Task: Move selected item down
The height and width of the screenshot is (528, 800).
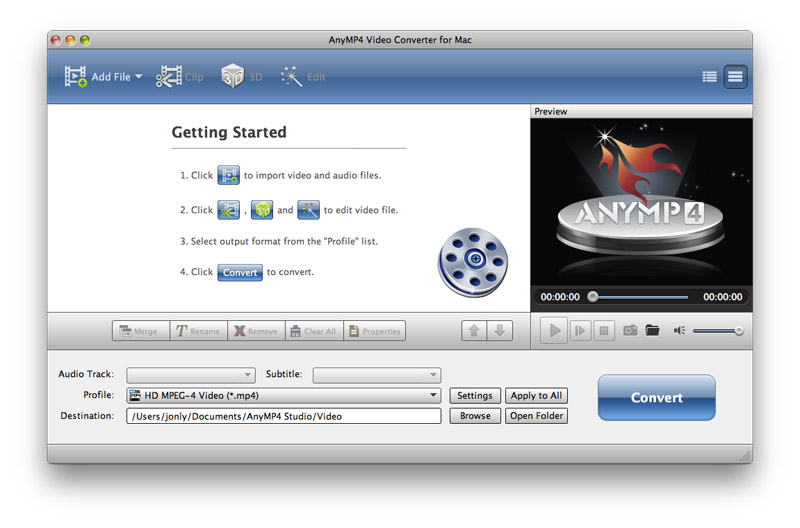Action: pyautogui.click(x=500, y=331)
